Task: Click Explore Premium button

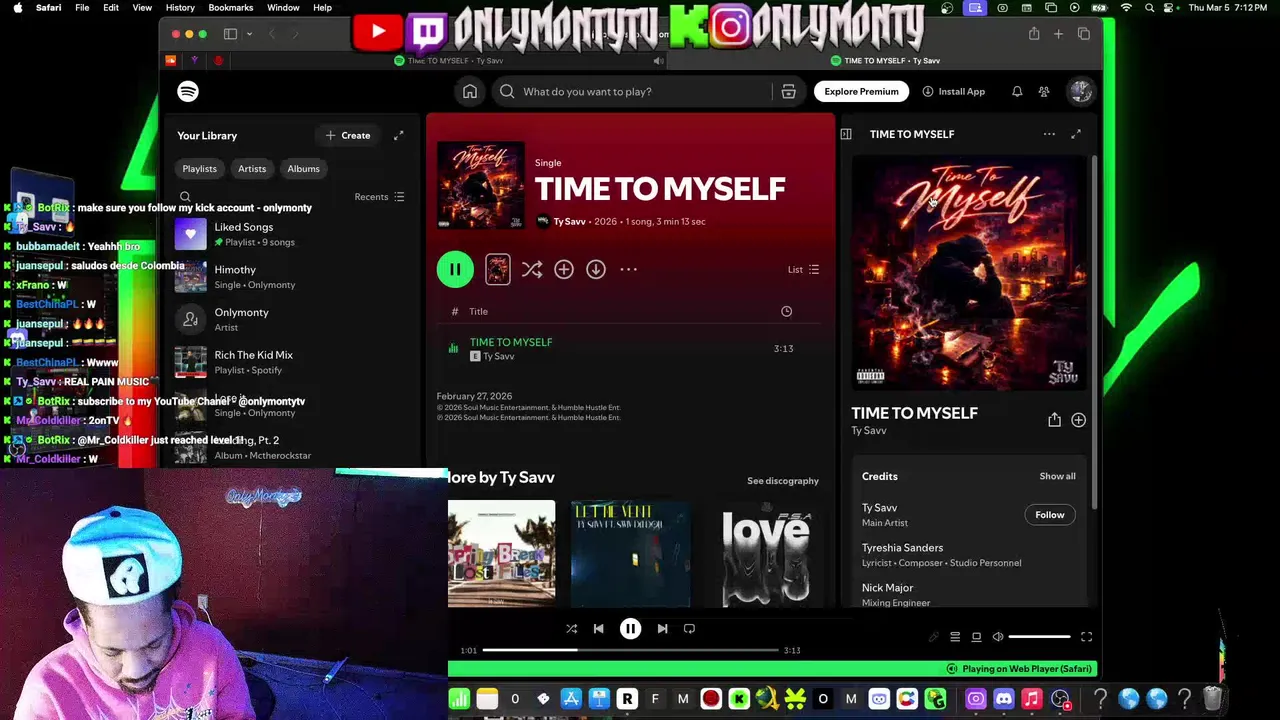Action: point(861,91)
